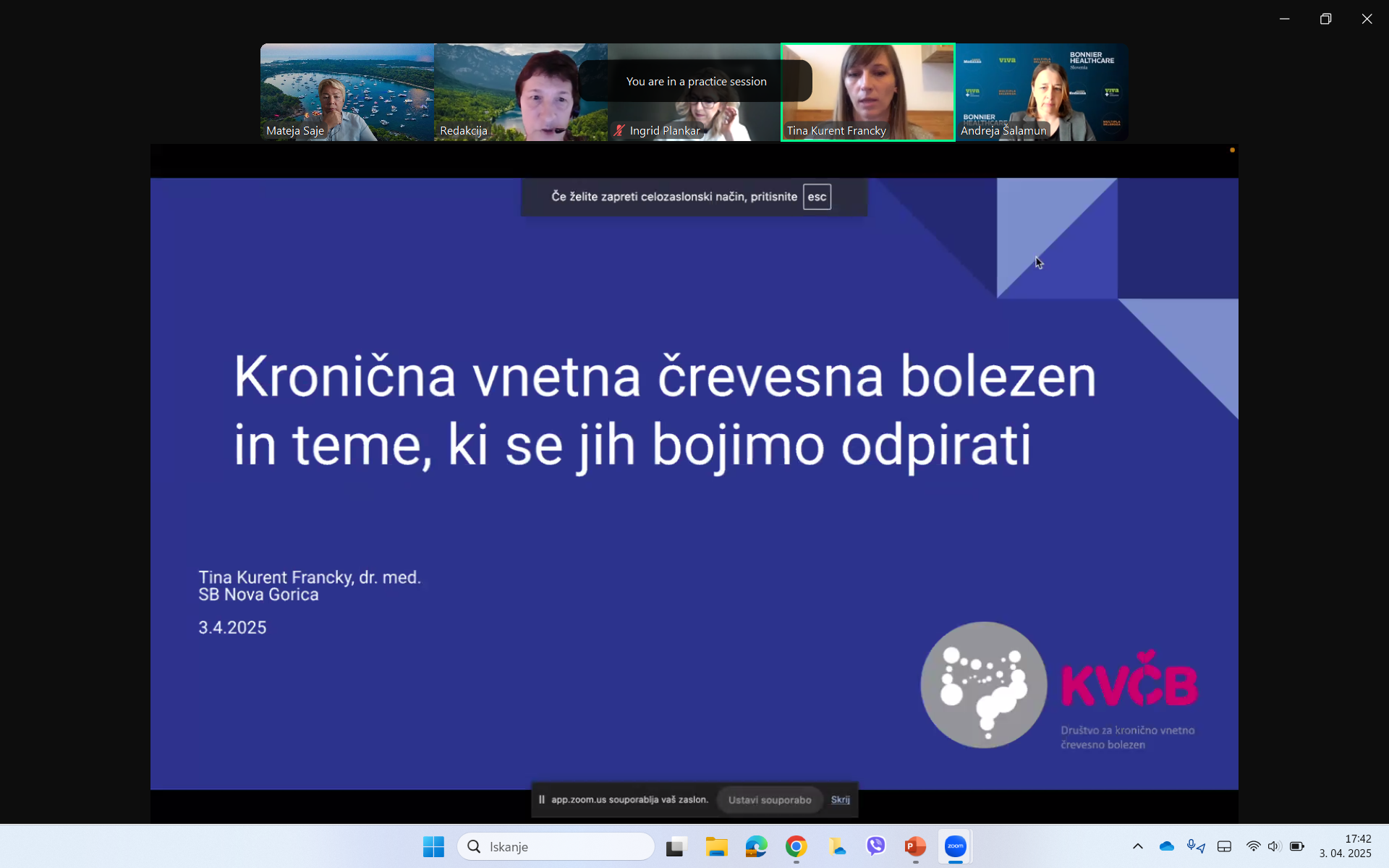Open Microsoft Edge from the taskbar
The height and width of the screenshot is (868, 1389).
coord(756,846)
